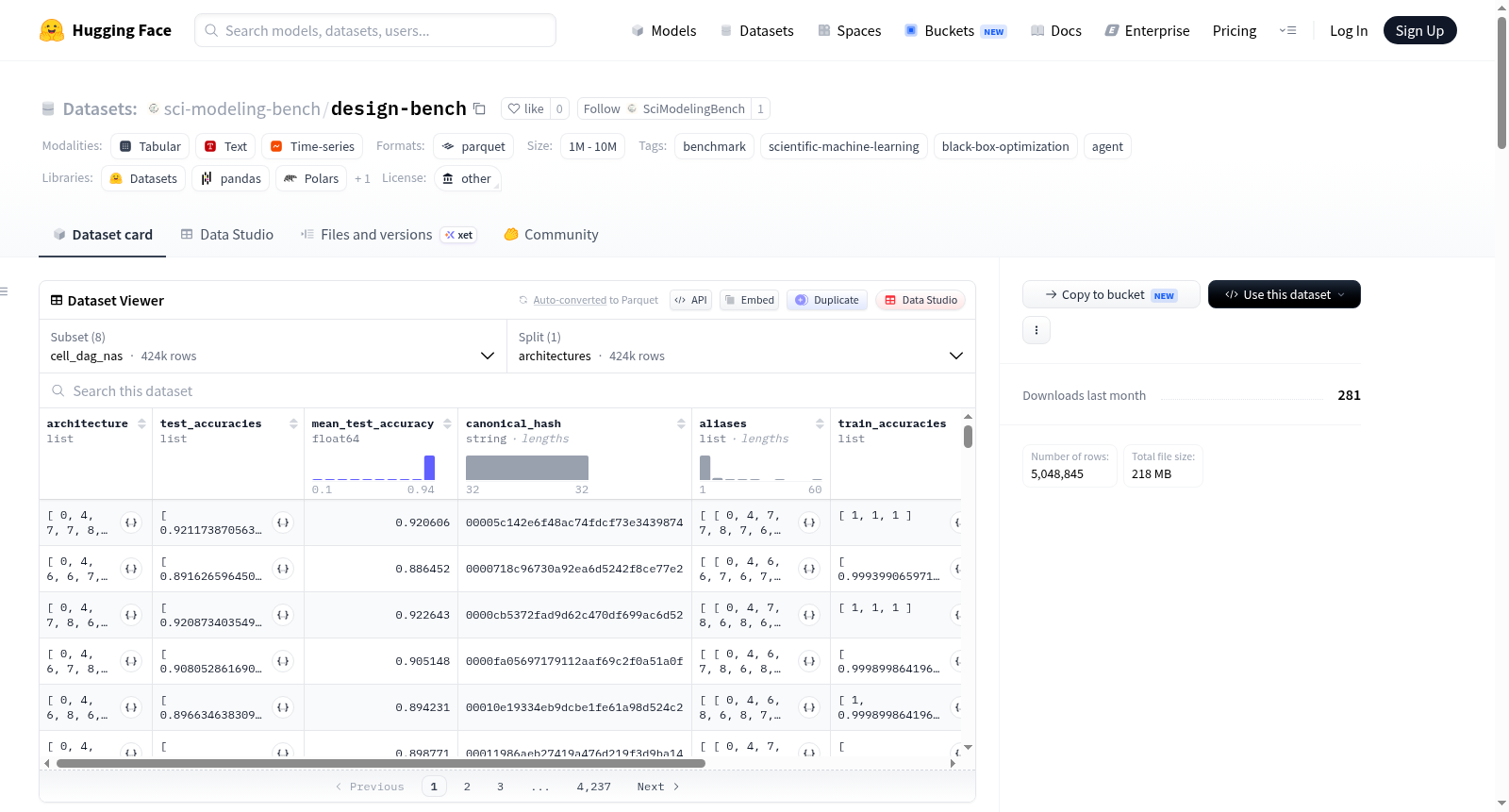The width and height of the screenshot is (1509, 812).
Task: Open Docs in the top navigation
Action: pos(1056,31)
